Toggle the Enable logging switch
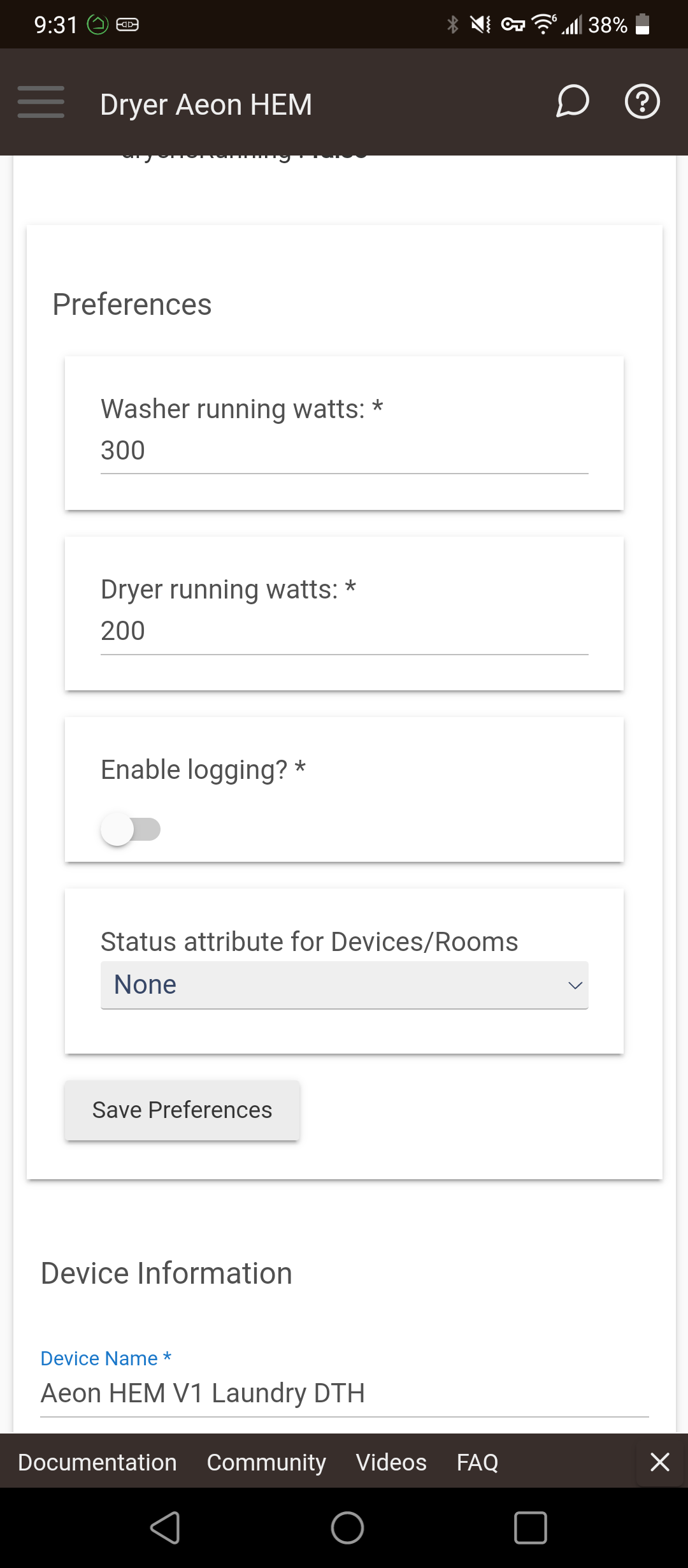Screen dimensions: 688x1568 [131, 829]
